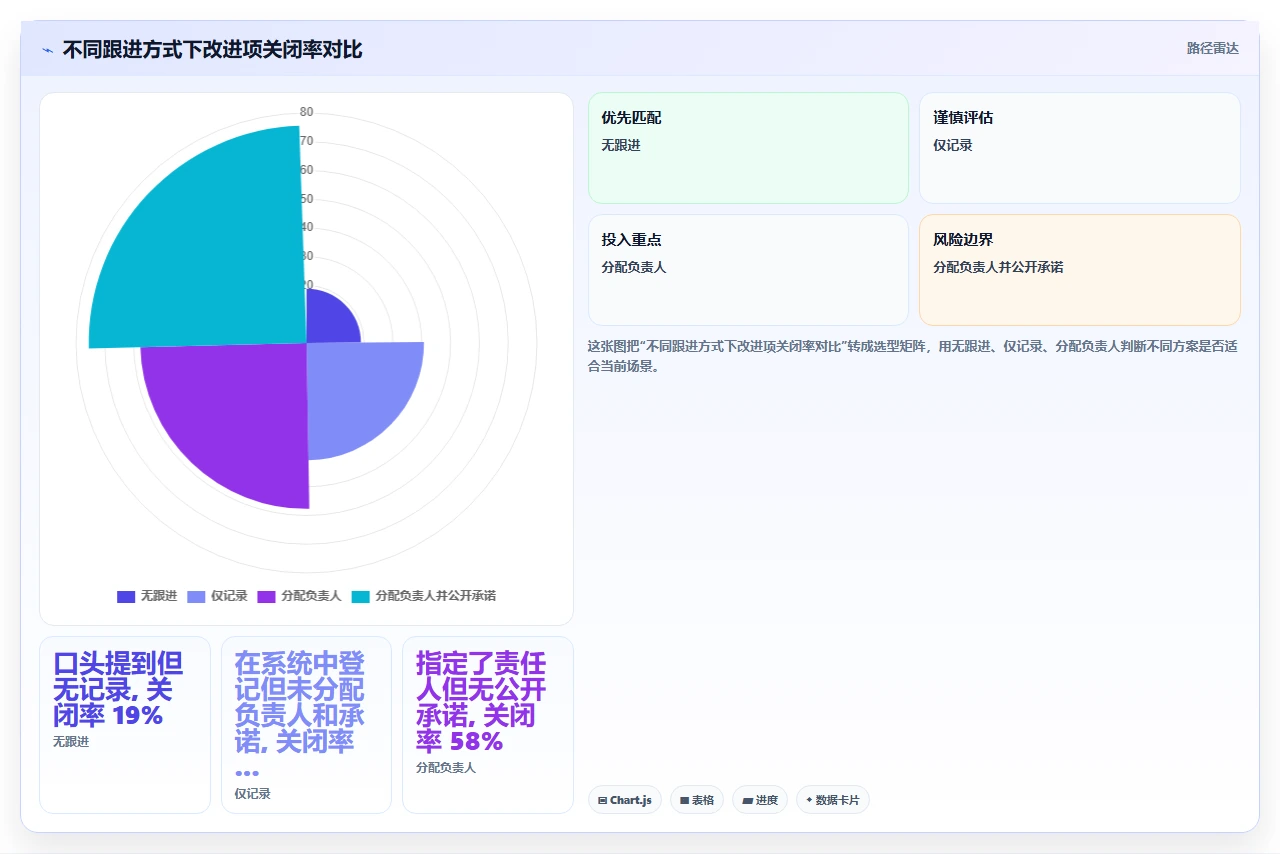Toggle the 仅记录 legend item
Viewport: 1280px width, 854px height.
[x=217, y=596]
